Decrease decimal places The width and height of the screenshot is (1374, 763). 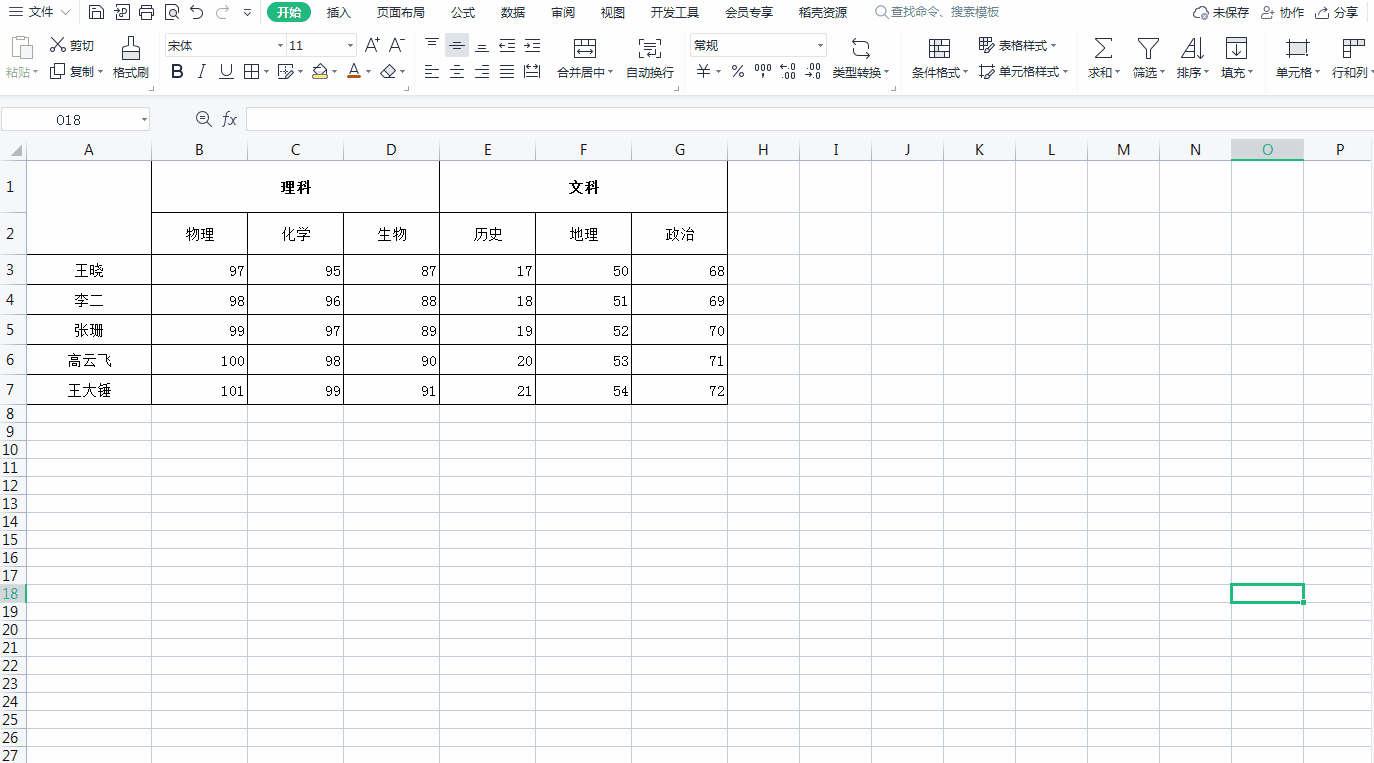813,71
